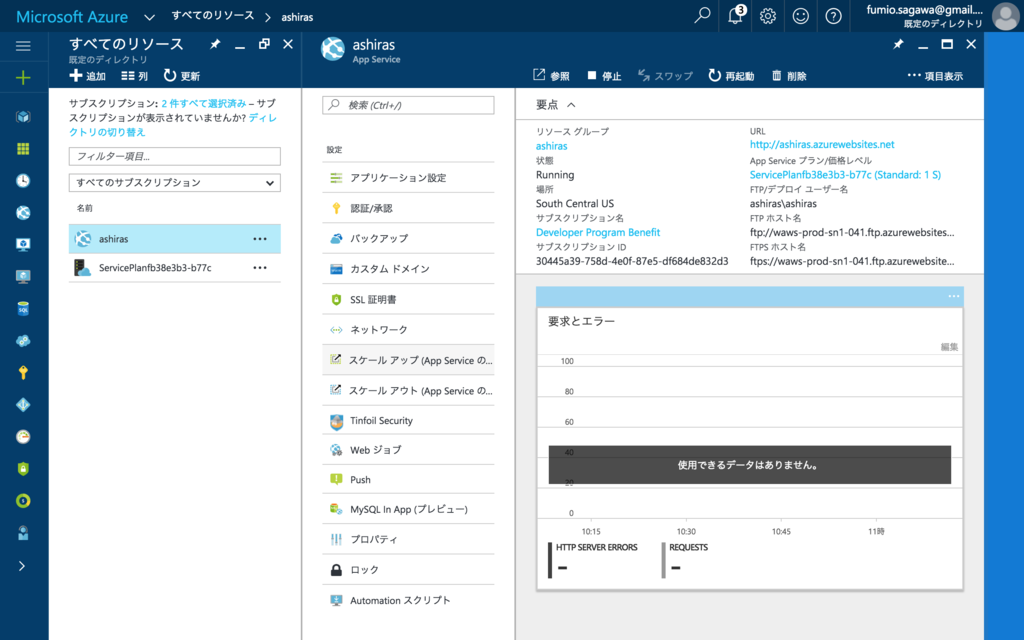Click 停止 to stop the app

pyautogui.click(x=604, y=76)
